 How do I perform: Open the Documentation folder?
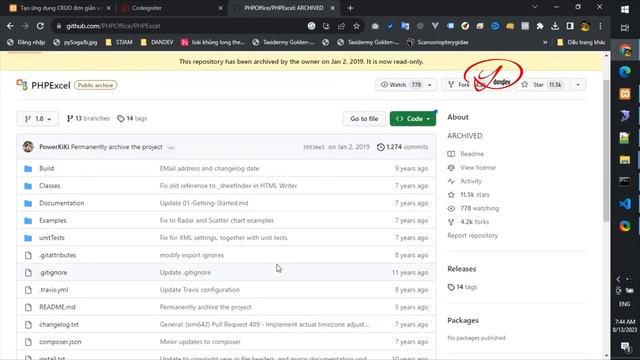click(62, 203)
